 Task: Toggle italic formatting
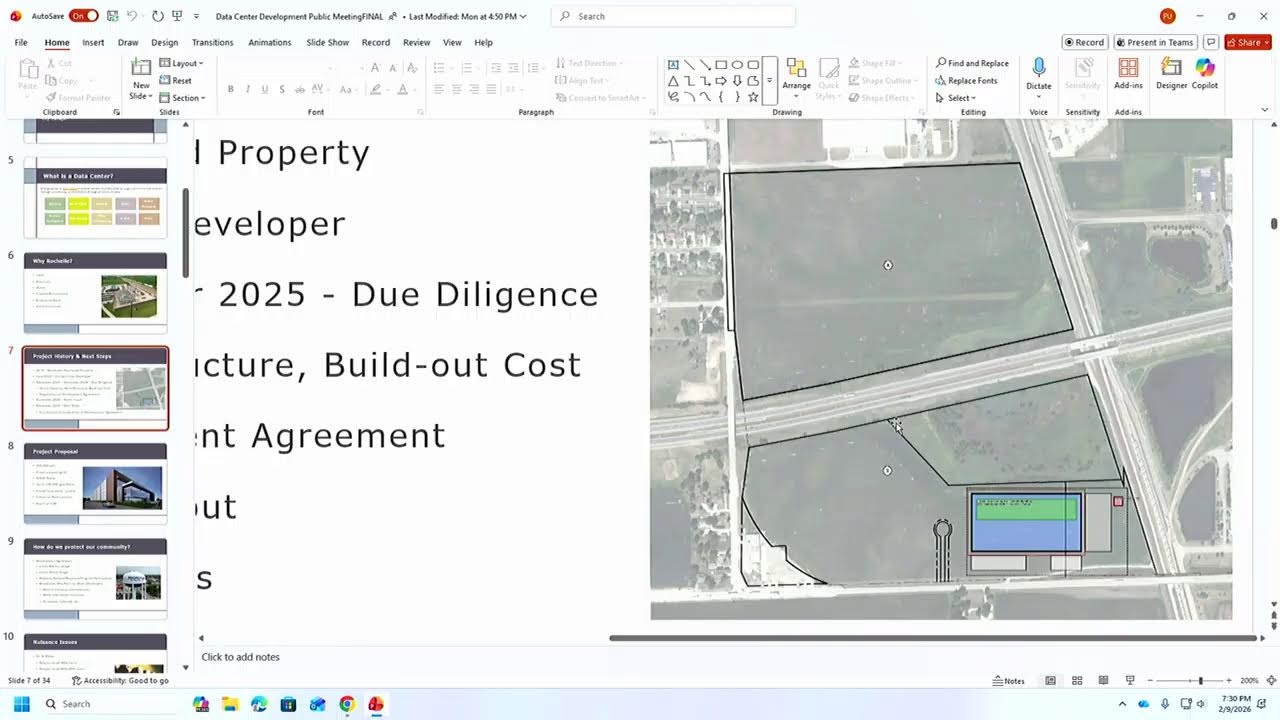coord(247,89)
